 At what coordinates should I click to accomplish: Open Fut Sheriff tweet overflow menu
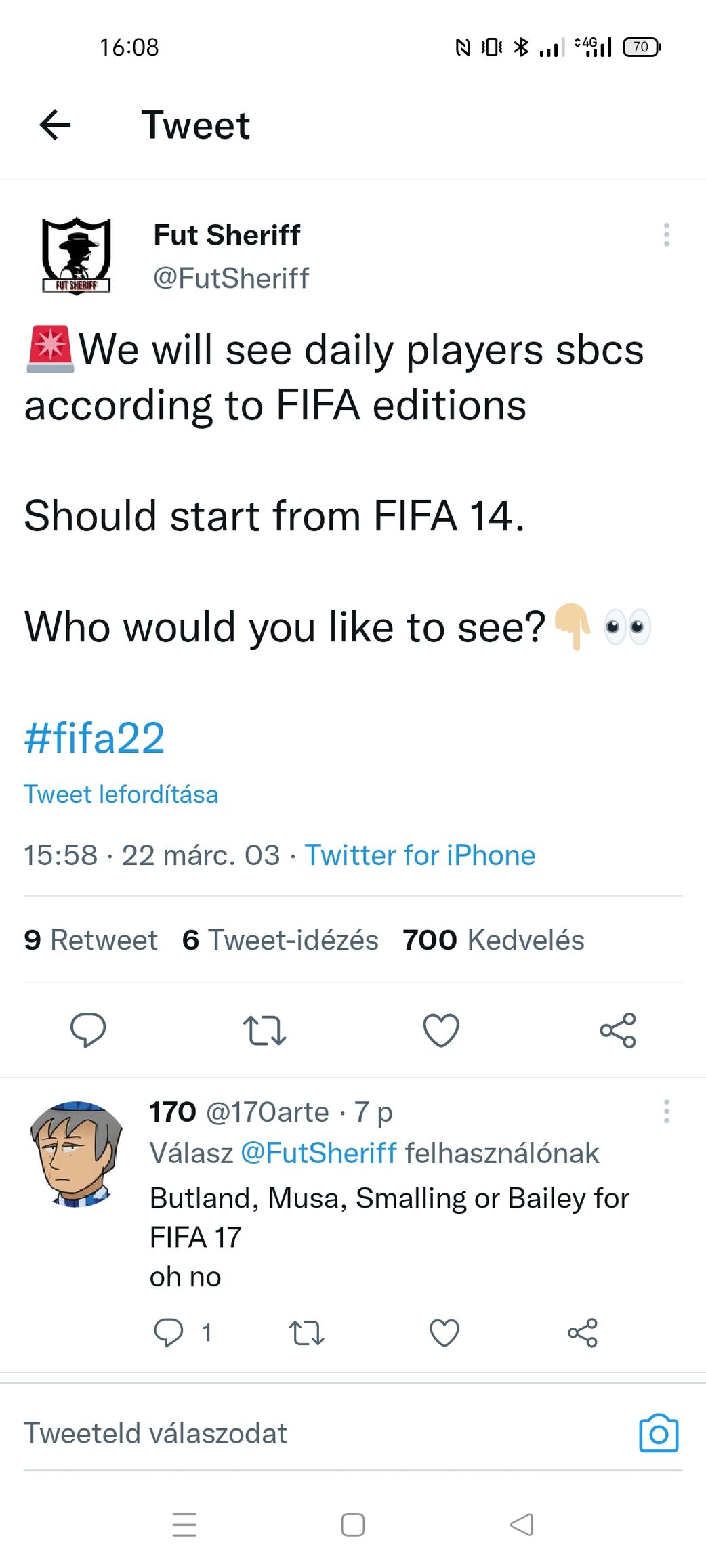[x=667, y=234]
